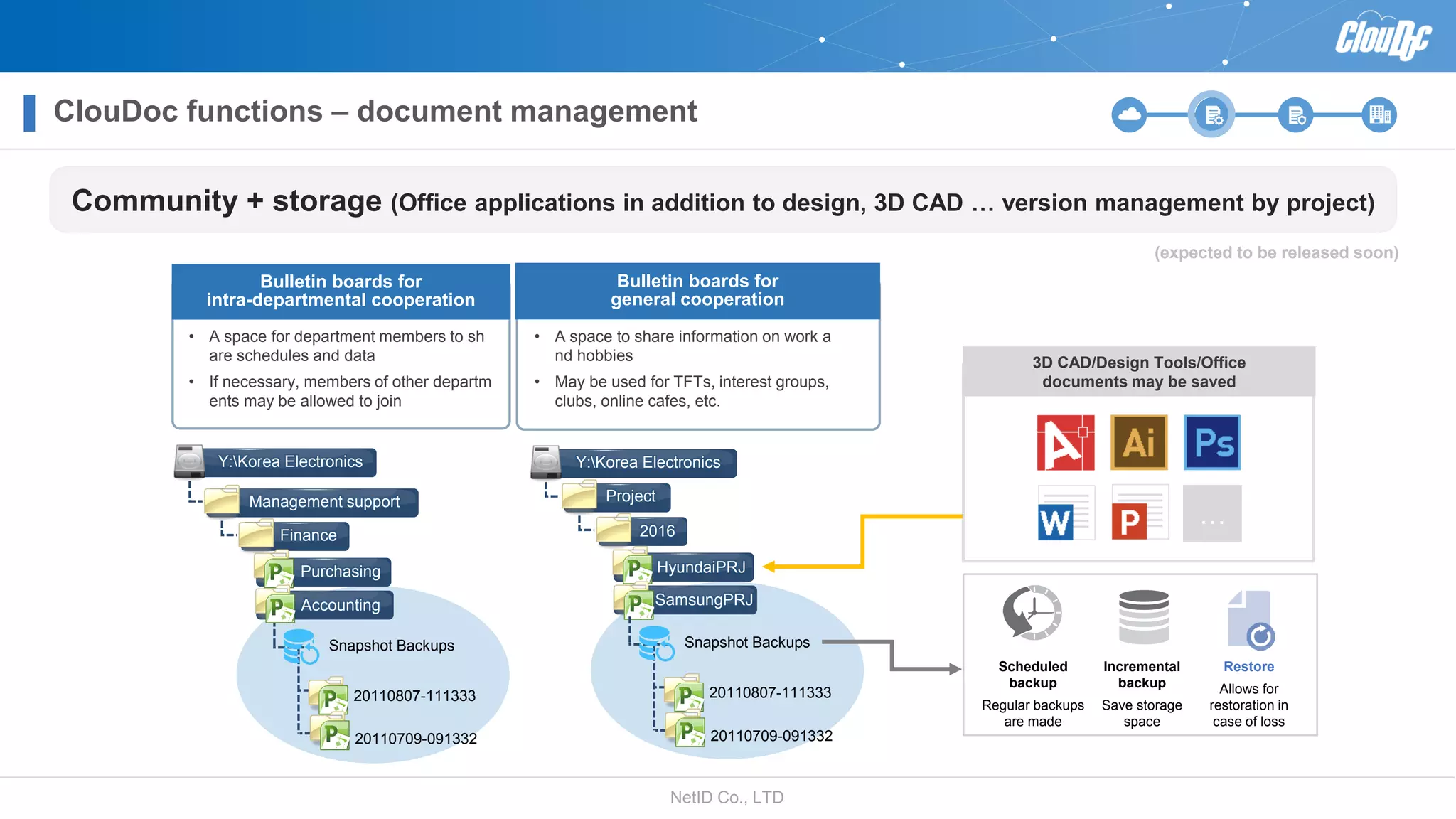Open the Management support folder
The height and width of the screenshot is (819, 1456).
pos(324,502)
